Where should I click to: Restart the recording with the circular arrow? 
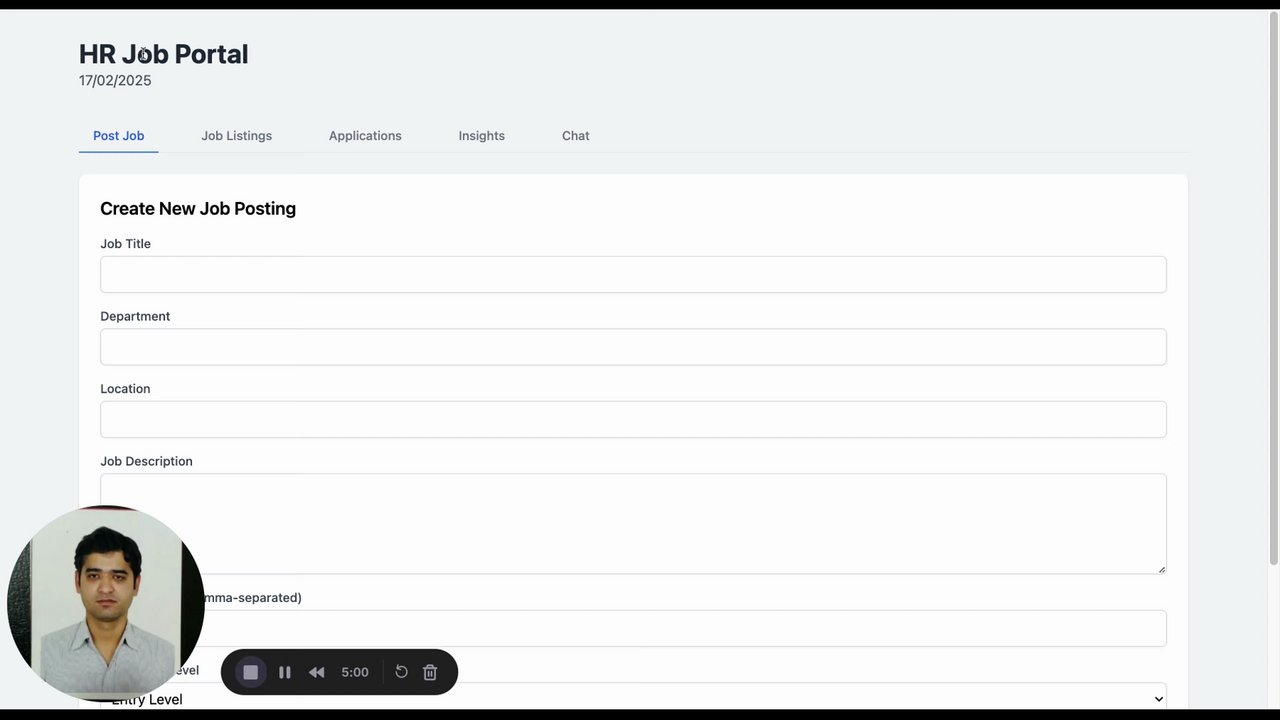point(401,672)
